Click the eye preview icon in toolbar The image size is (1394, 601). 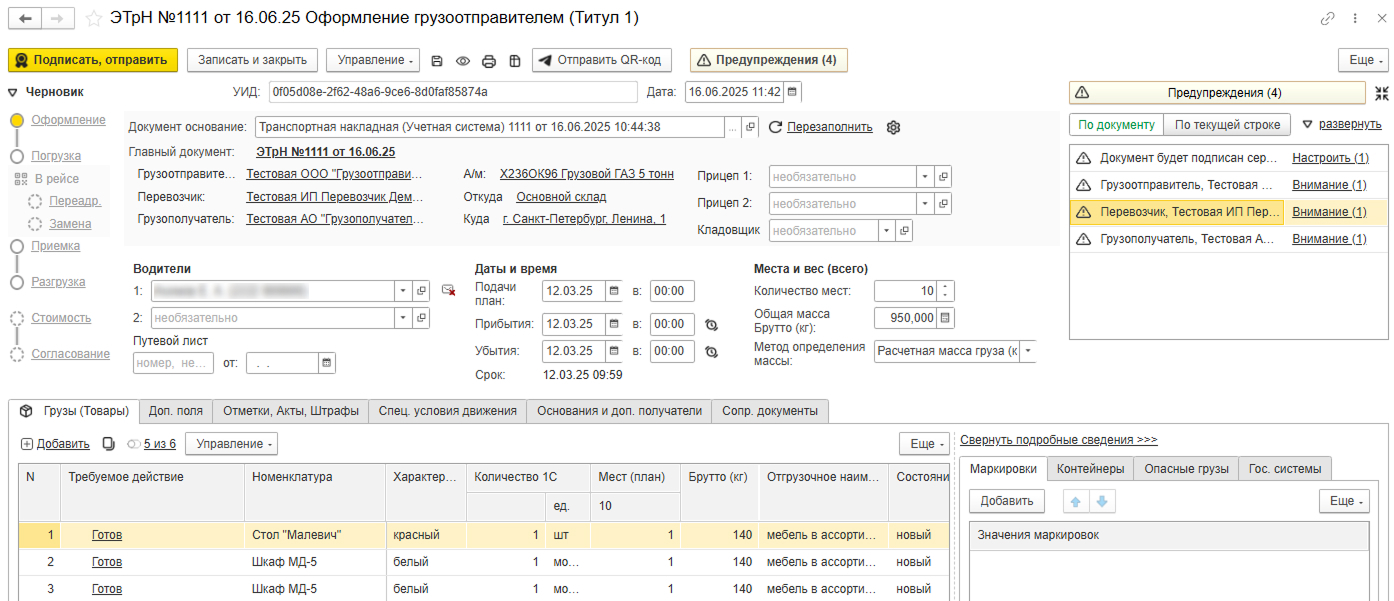tap(463, 61)
